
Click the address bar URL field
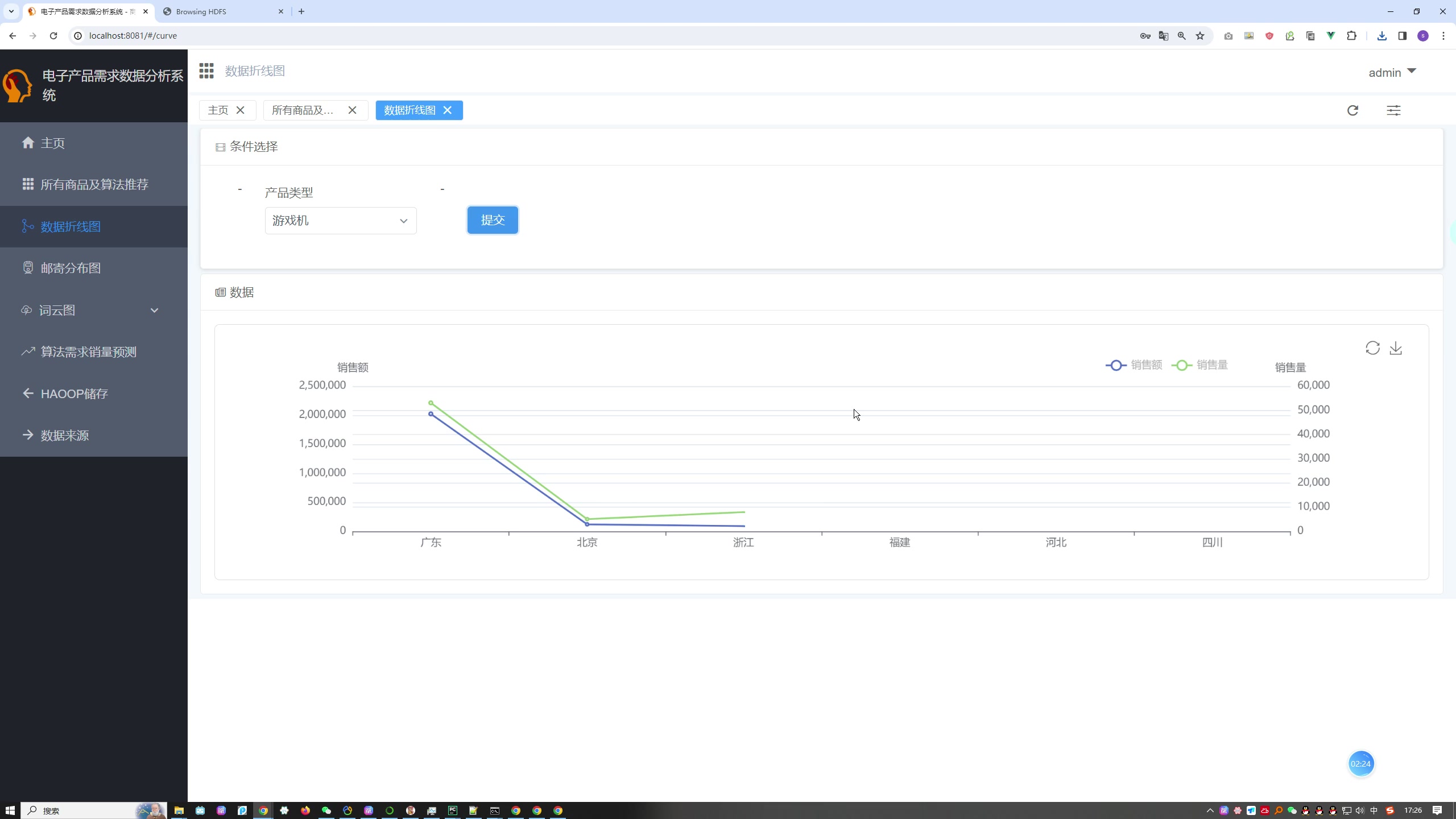point(603,36)
